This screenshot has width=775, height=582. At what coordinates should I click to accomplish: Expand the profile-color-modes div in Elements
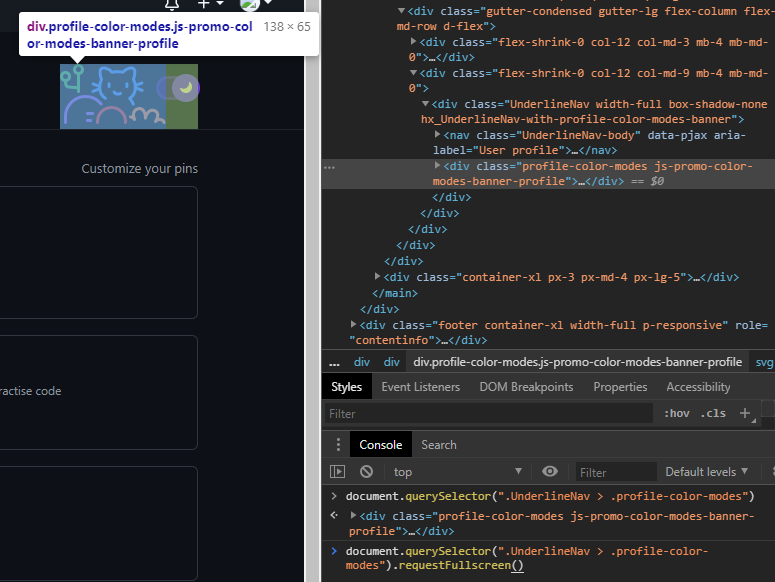point(437,166)
